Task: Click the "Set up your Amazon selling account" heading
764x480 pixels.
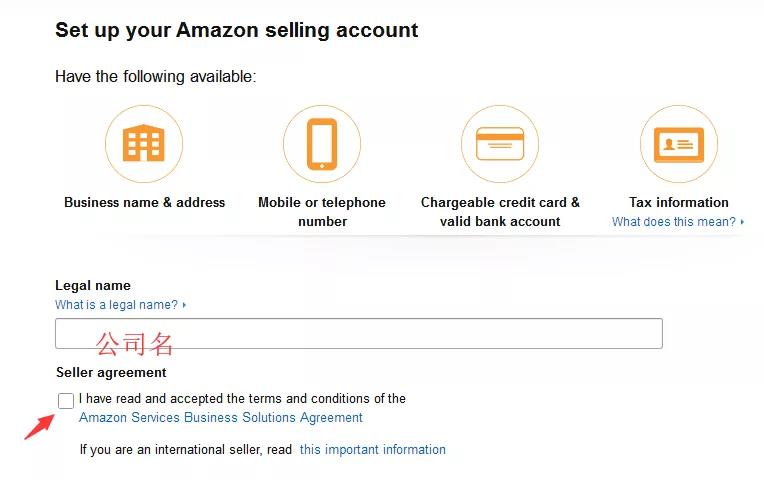Action: 236,30
